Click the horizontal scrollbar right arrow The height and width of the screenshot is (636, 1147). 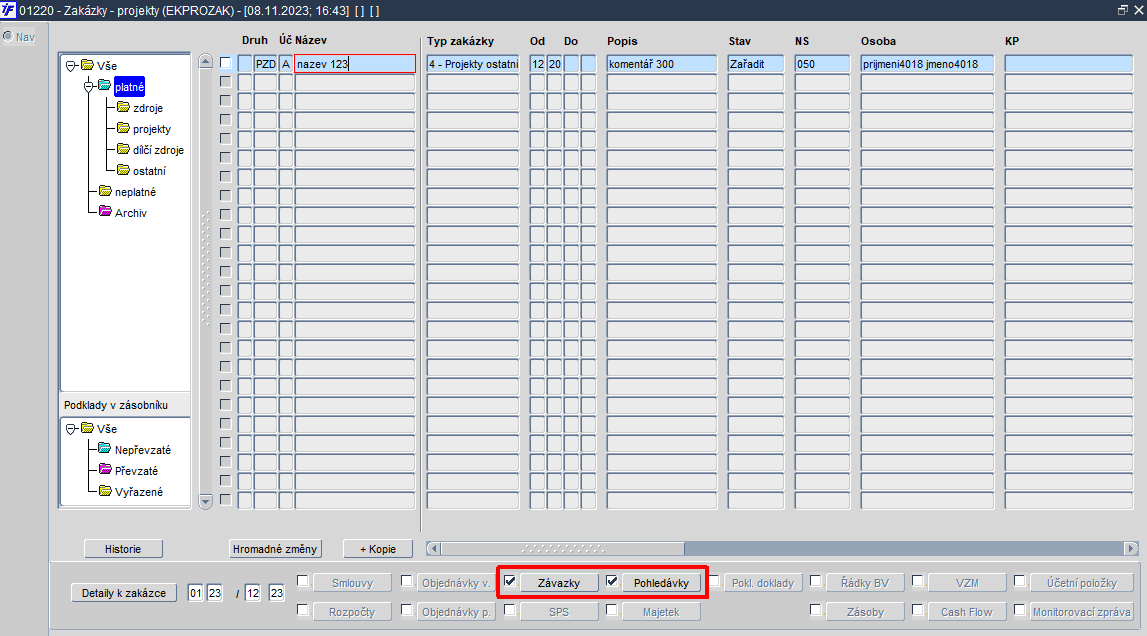[1131, 548]
